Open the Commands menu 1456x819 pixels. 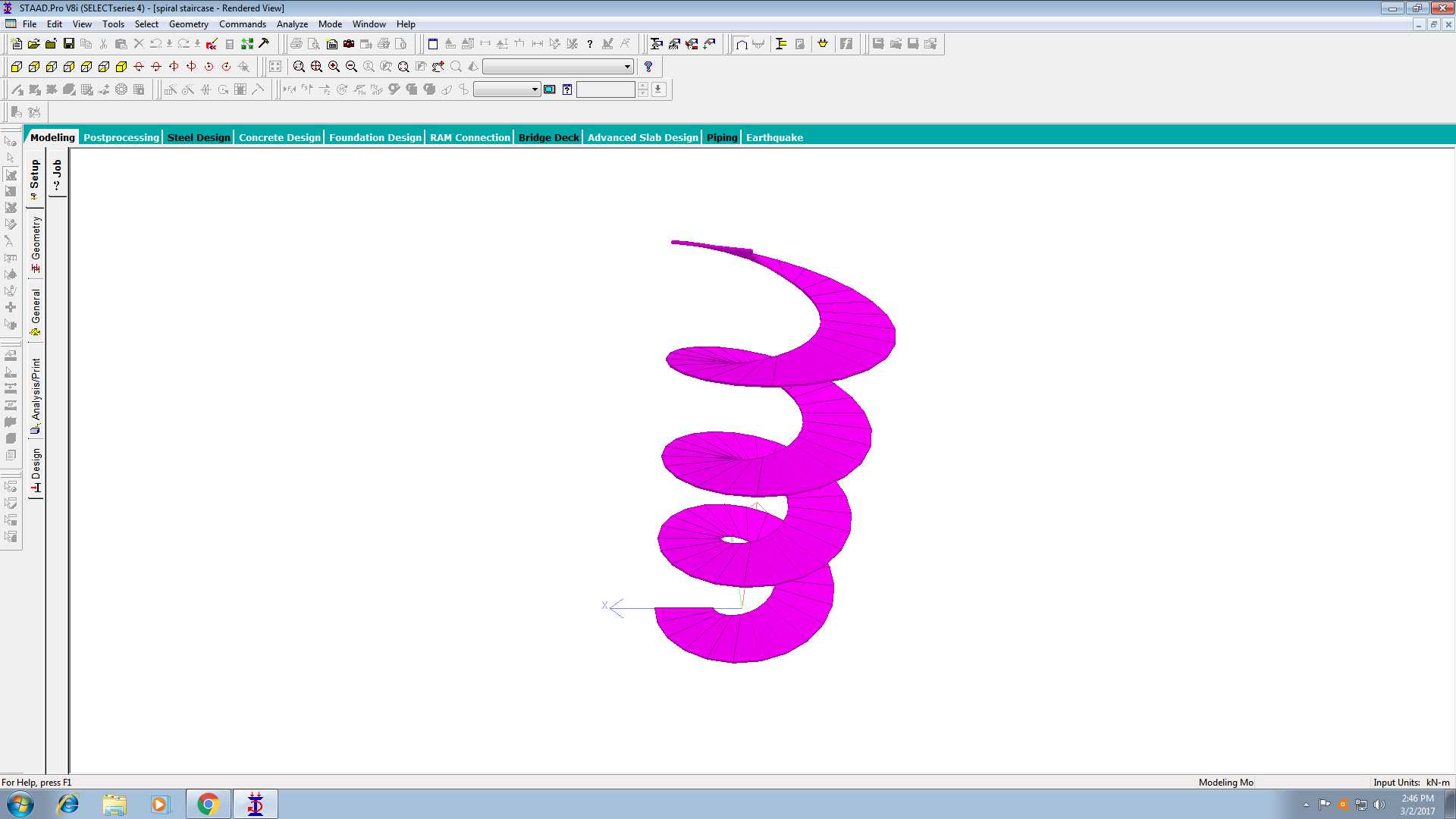243,24
